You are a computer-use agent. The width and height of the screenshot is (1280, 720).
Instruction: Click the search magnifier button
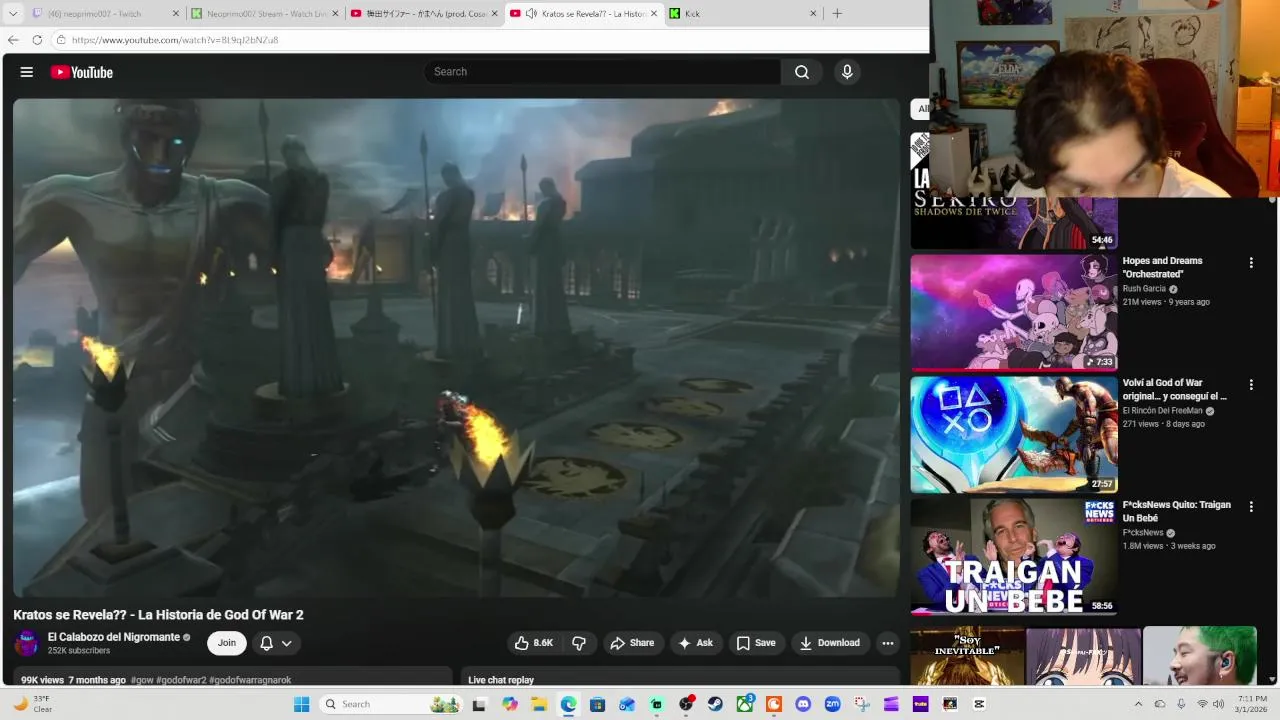coord(802,72)
